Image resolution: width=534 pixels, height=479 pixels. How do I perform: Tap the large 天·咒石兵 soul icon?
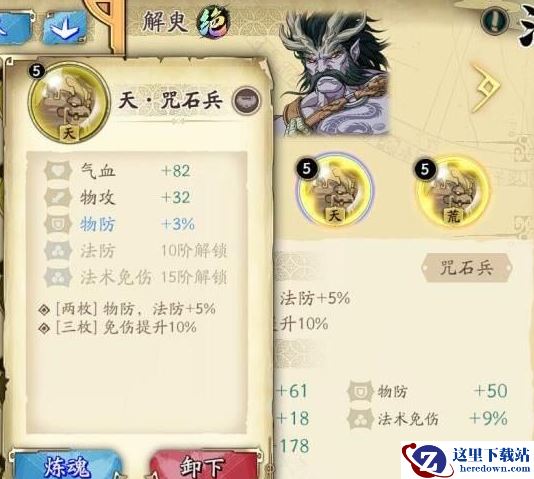tap(69, 103)
